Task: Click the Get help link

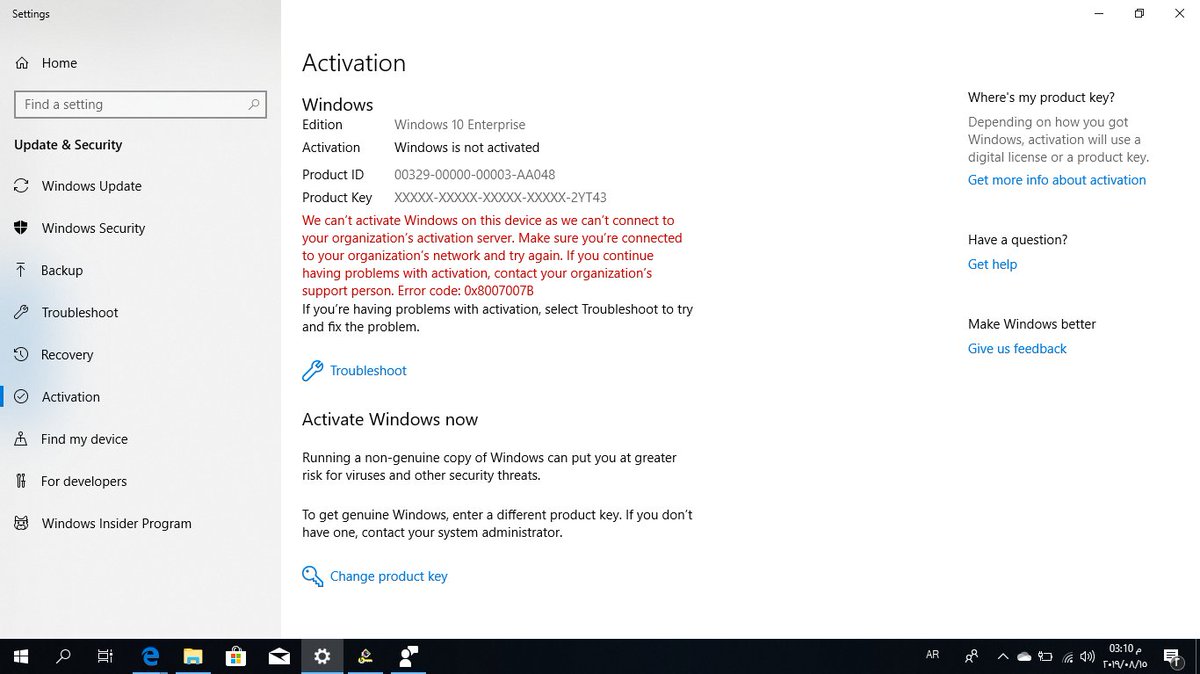Action: pos(992,264)
